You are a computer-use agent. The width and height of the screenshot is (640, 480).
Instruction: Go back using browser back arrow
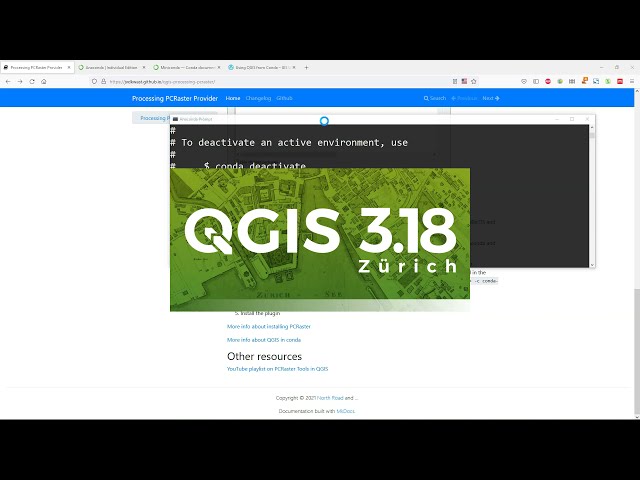pyautogui.click(x=8, y=82)
